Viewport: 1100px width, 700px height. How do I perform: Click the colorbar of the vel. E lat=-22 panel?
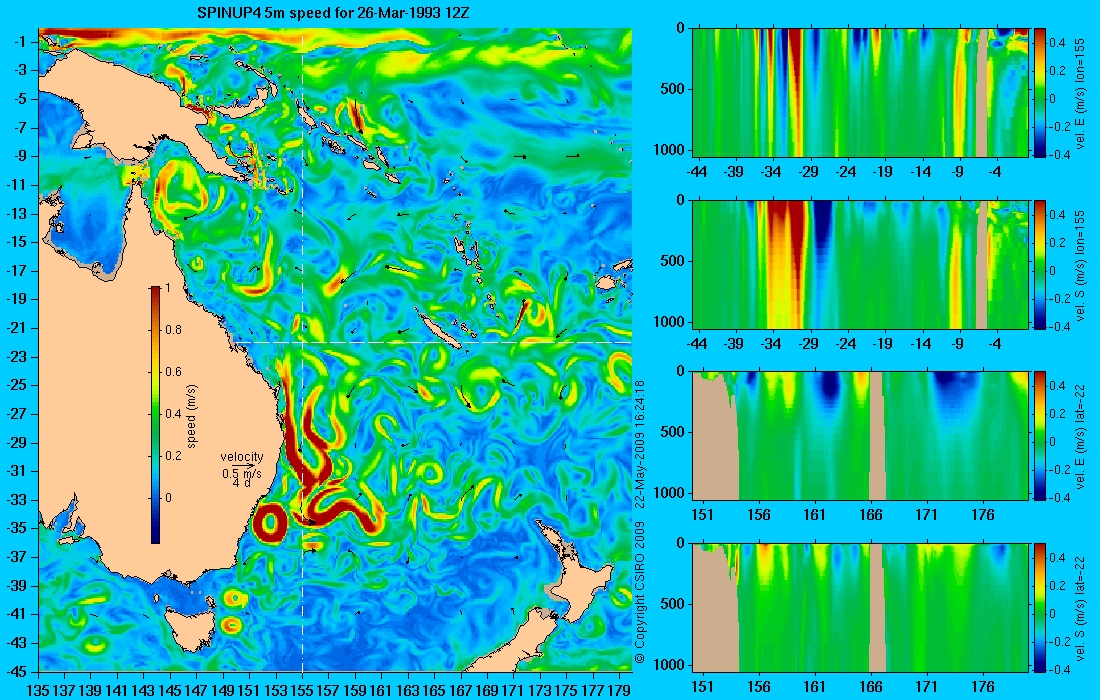pos(1039,436)
